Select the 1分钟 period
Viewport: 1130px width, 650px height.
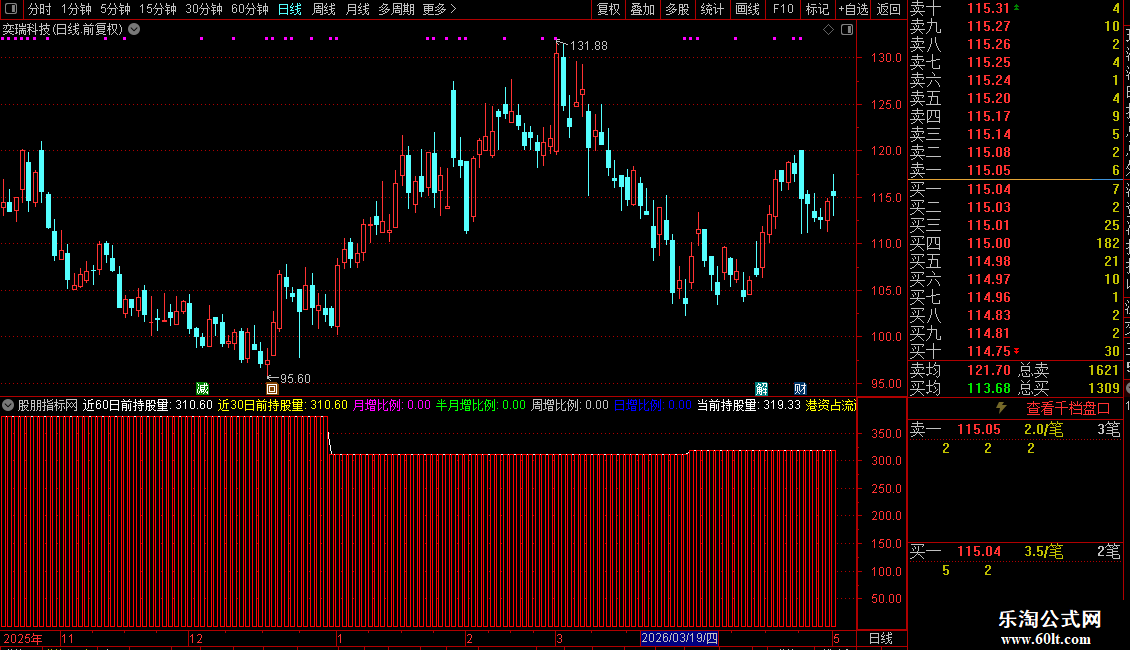[x=76, y=9]
